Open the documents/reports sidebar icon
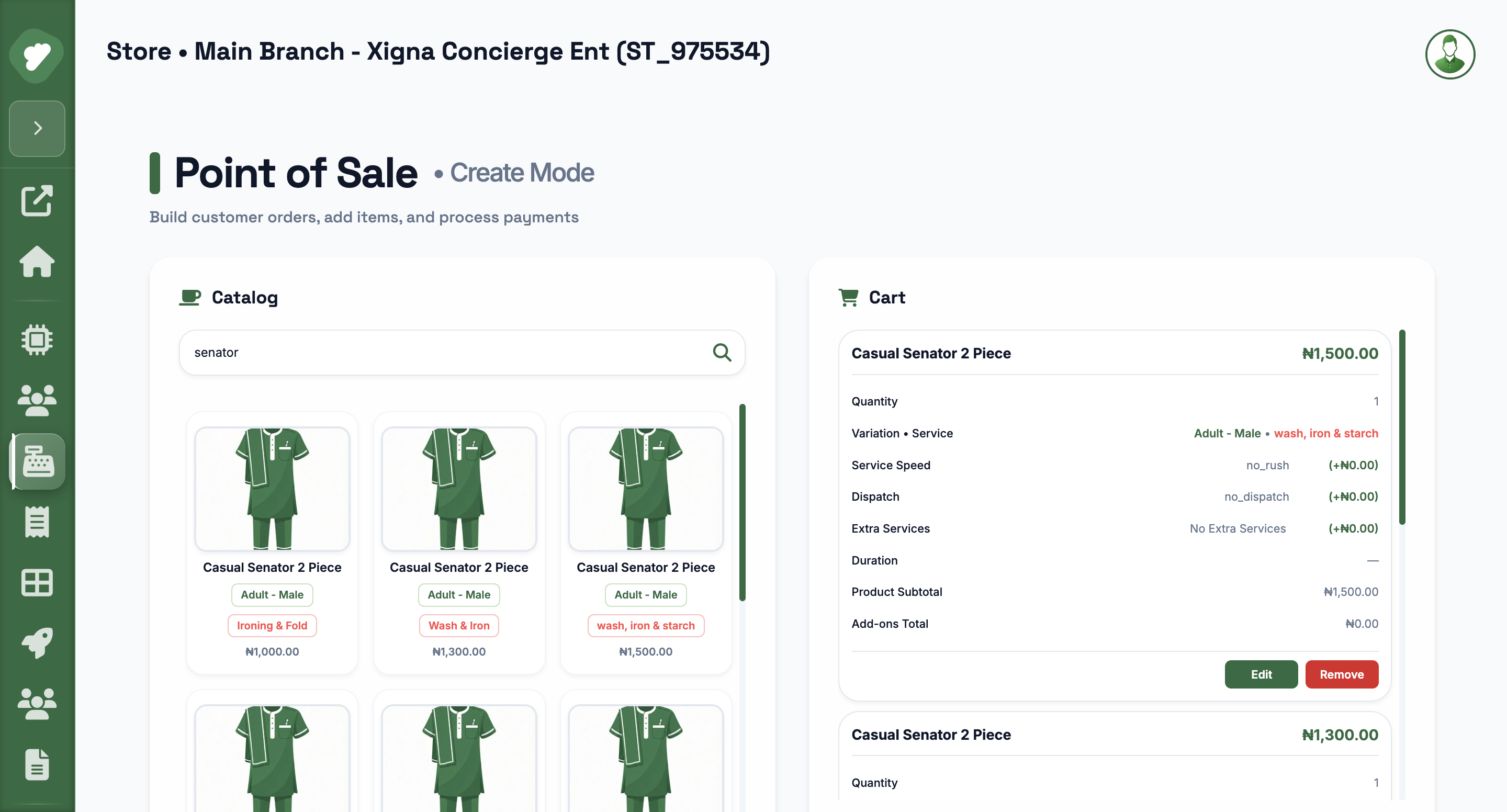The image size is (1507, 812). point(37,763)
